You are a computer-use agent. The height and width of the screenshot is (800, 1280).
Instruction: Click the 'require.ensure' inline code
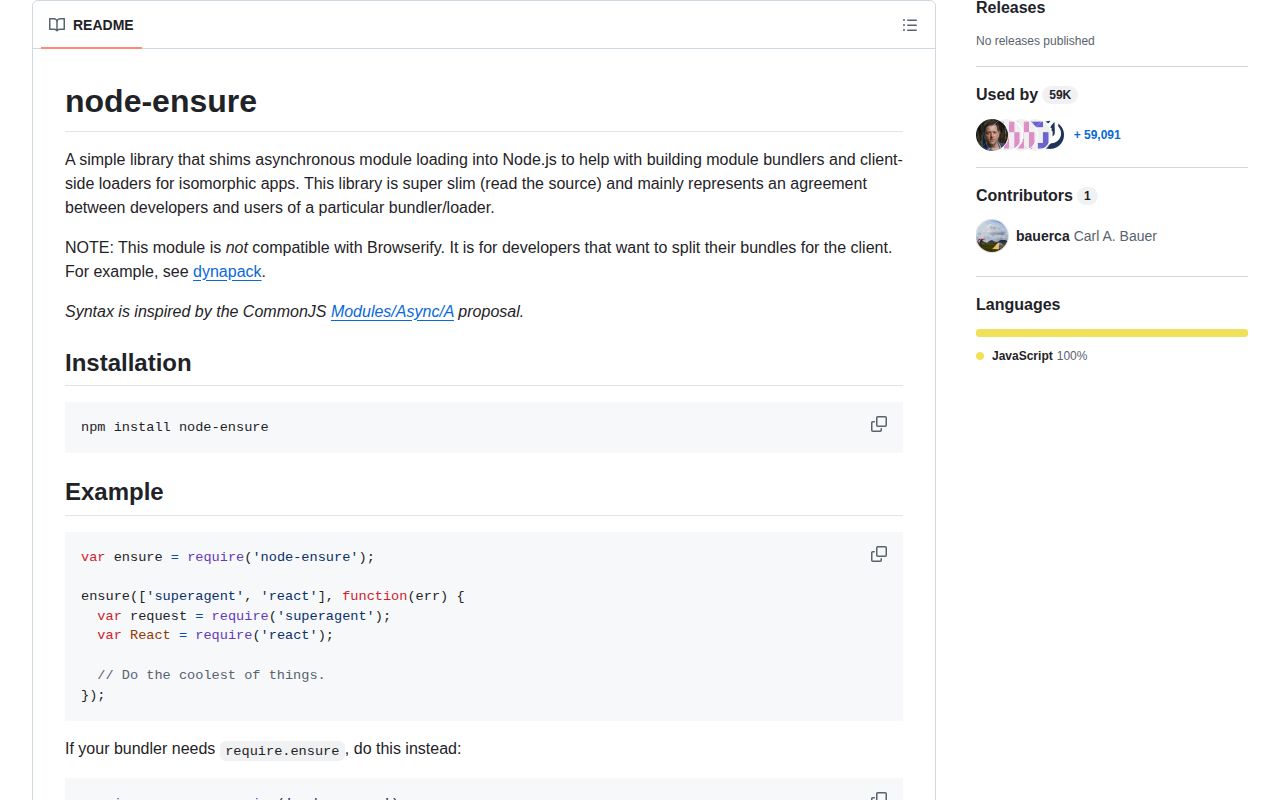pos(283,750)
